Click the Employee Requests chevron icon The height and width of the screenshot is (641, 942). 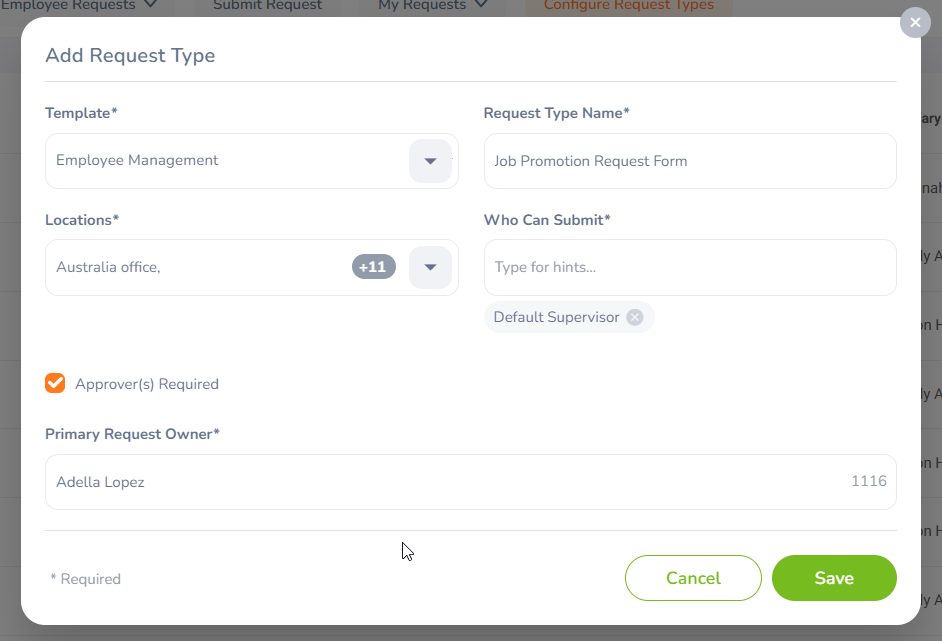click(148, 5)
